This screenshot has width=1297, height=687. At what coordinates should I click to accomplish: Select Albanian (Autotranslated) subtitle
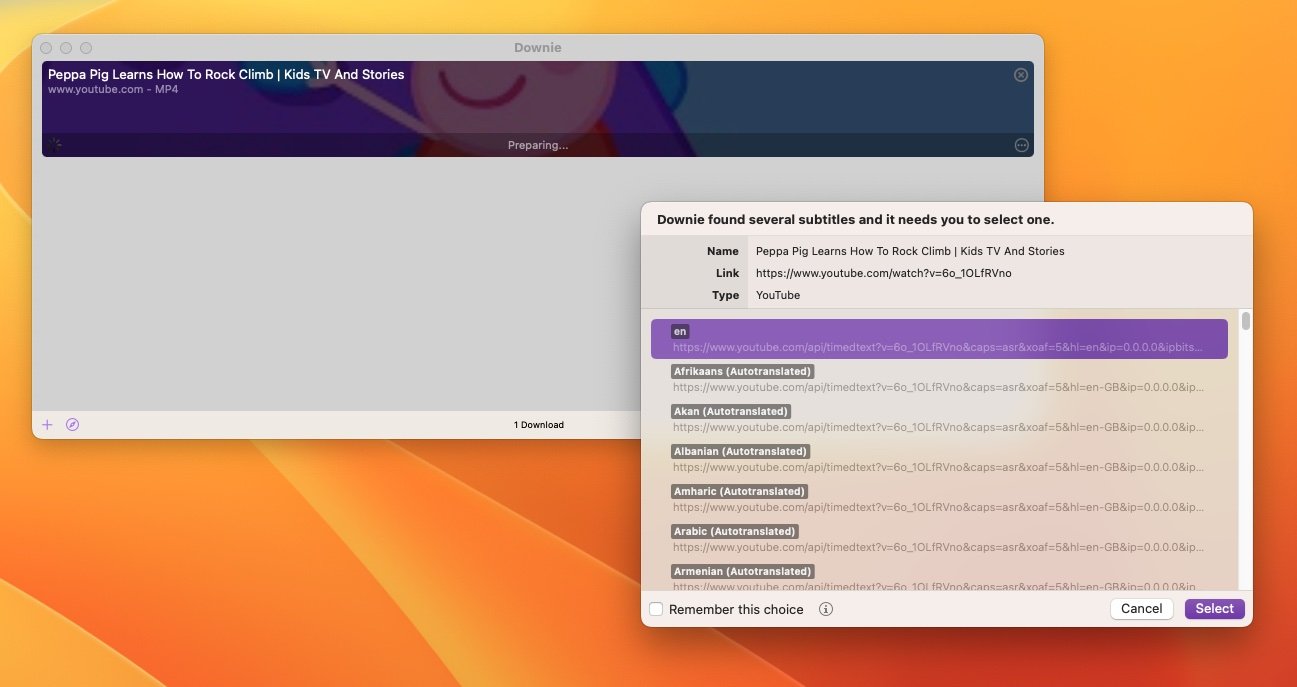point(938,459)
